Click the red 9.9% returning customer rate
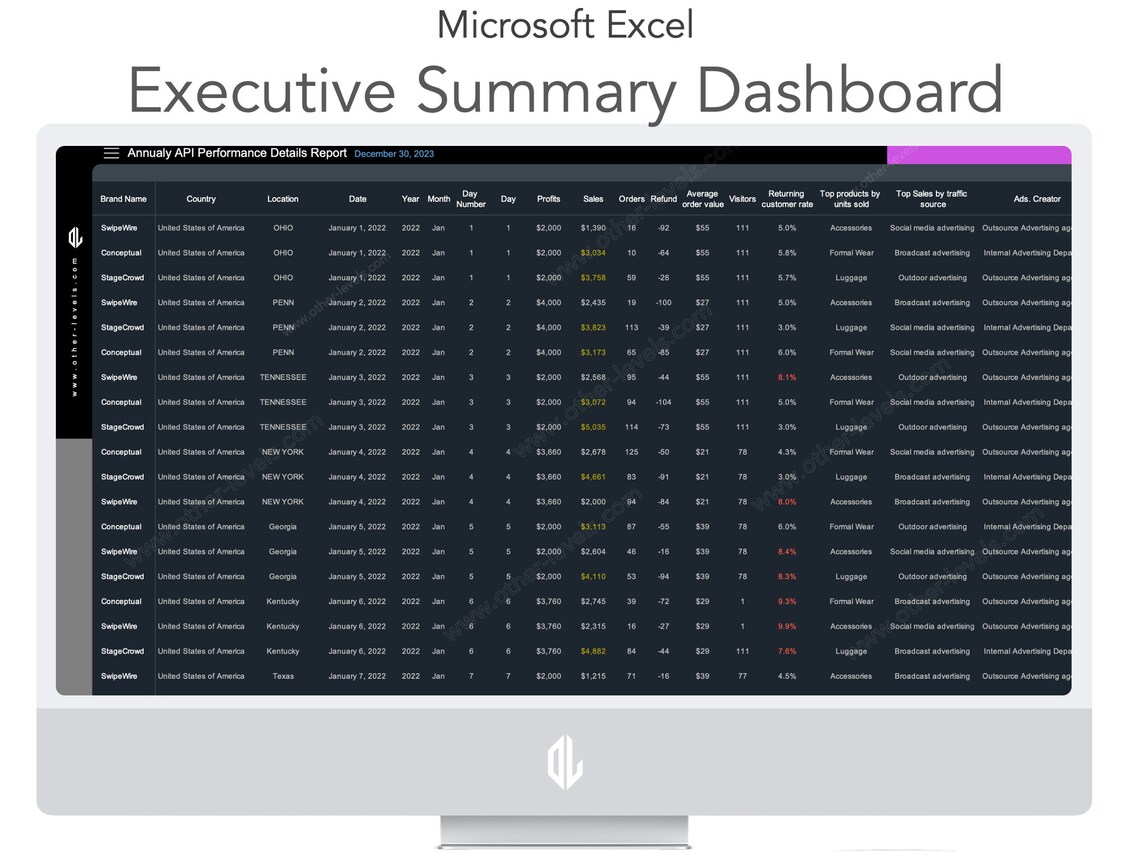This screenshot has width=1140, height=855. [x=787, y=627]
